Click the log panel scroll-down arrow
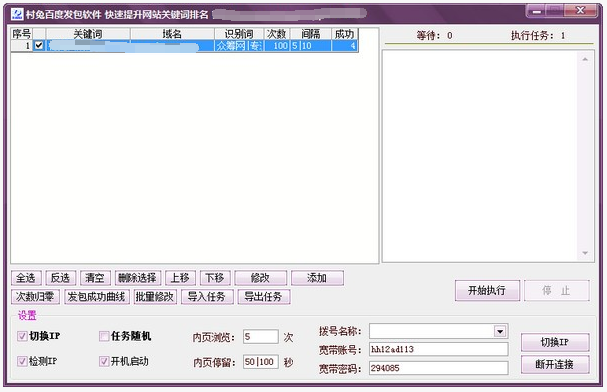The height and width of the screenshot is (392, 607). [x=585, y=253]
